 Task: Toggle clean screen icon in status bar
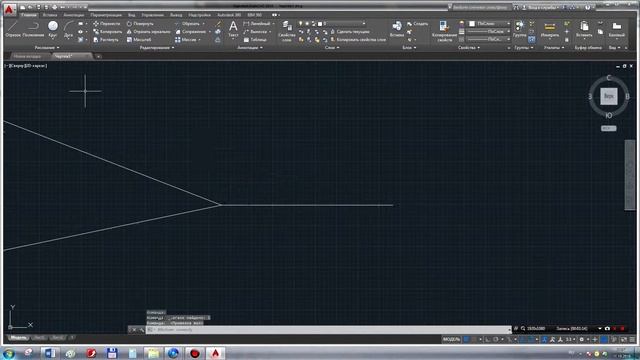click(624, 339)
